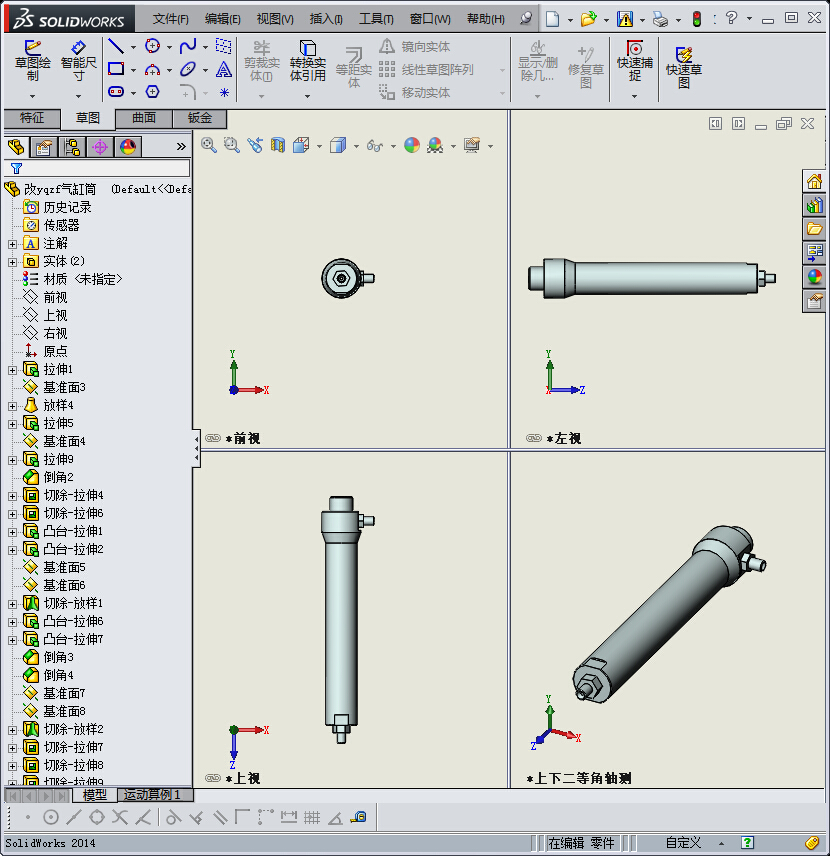
Task: Open the DisplayManager tab
Action: (x=128, y=147)
